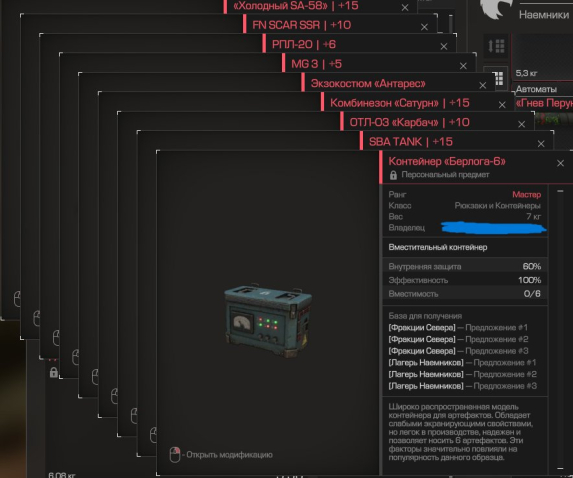Select the Автоматы category label
573x478 pixels.
click(536, 89)
